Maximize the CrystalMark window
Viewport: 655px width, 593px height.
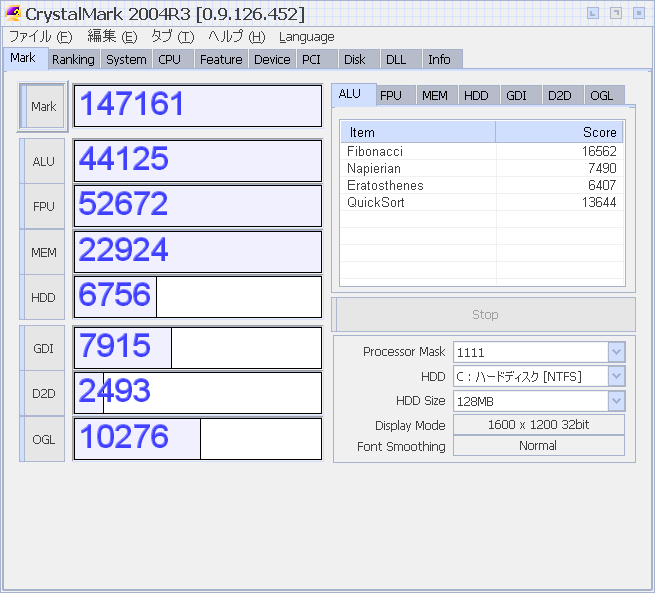click(x=616, y=13)
